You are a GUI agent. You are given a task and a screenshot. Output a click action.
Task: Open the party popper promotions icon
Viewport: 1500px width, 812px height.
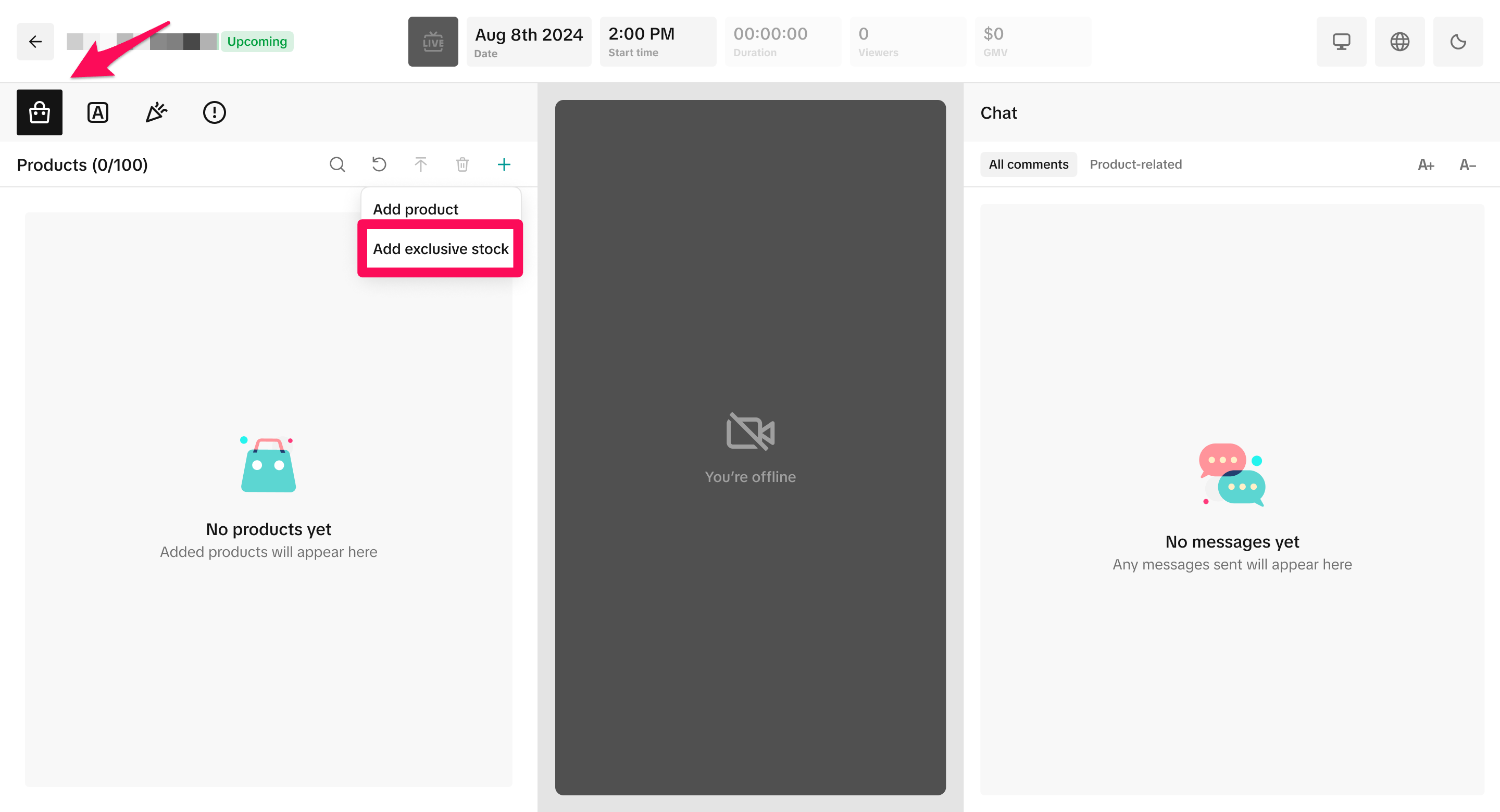coord(156,112)
